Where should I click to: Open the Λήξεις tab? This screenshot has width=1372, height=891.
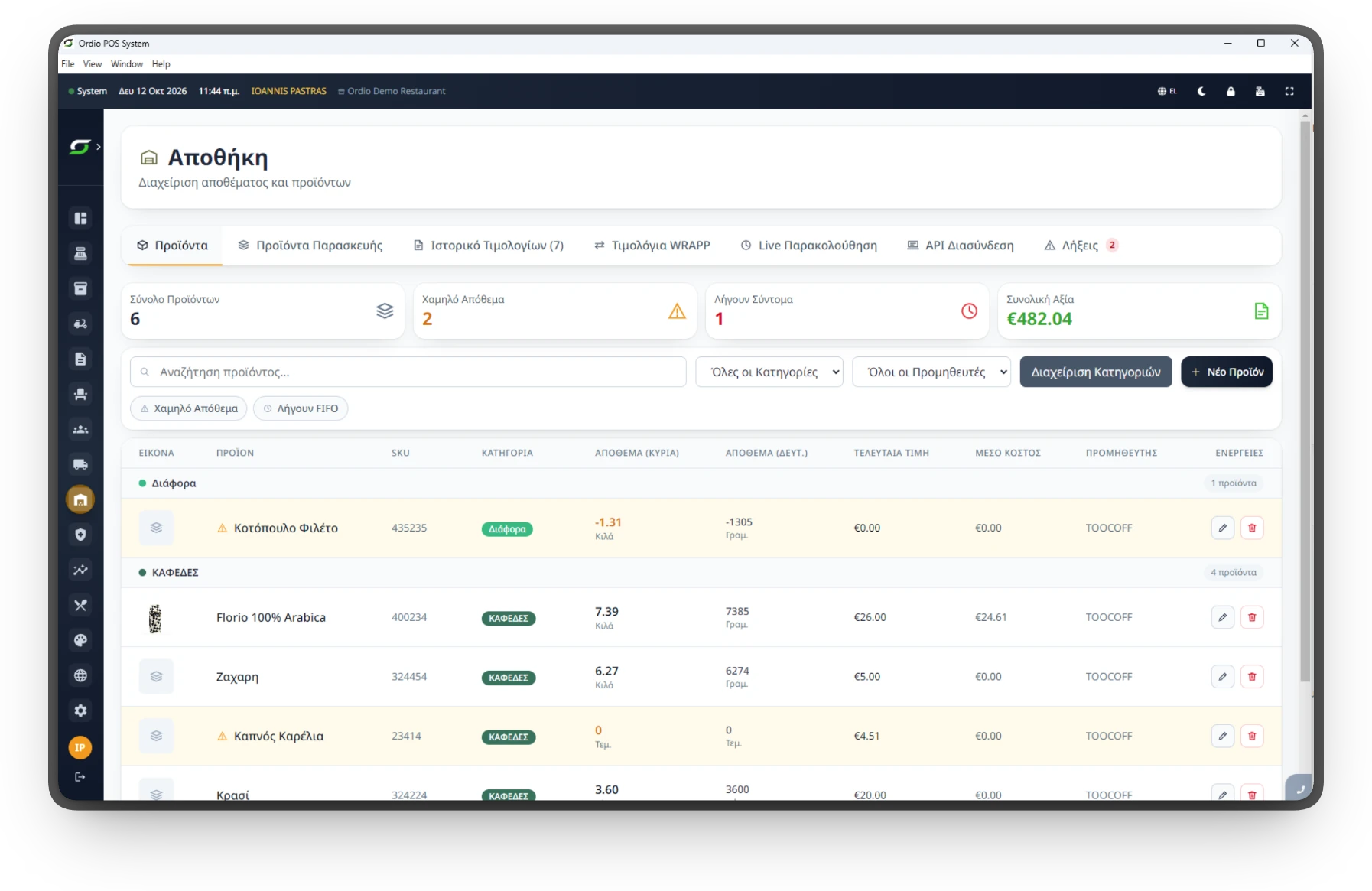pyautogui.click(x=1081, y=246)
